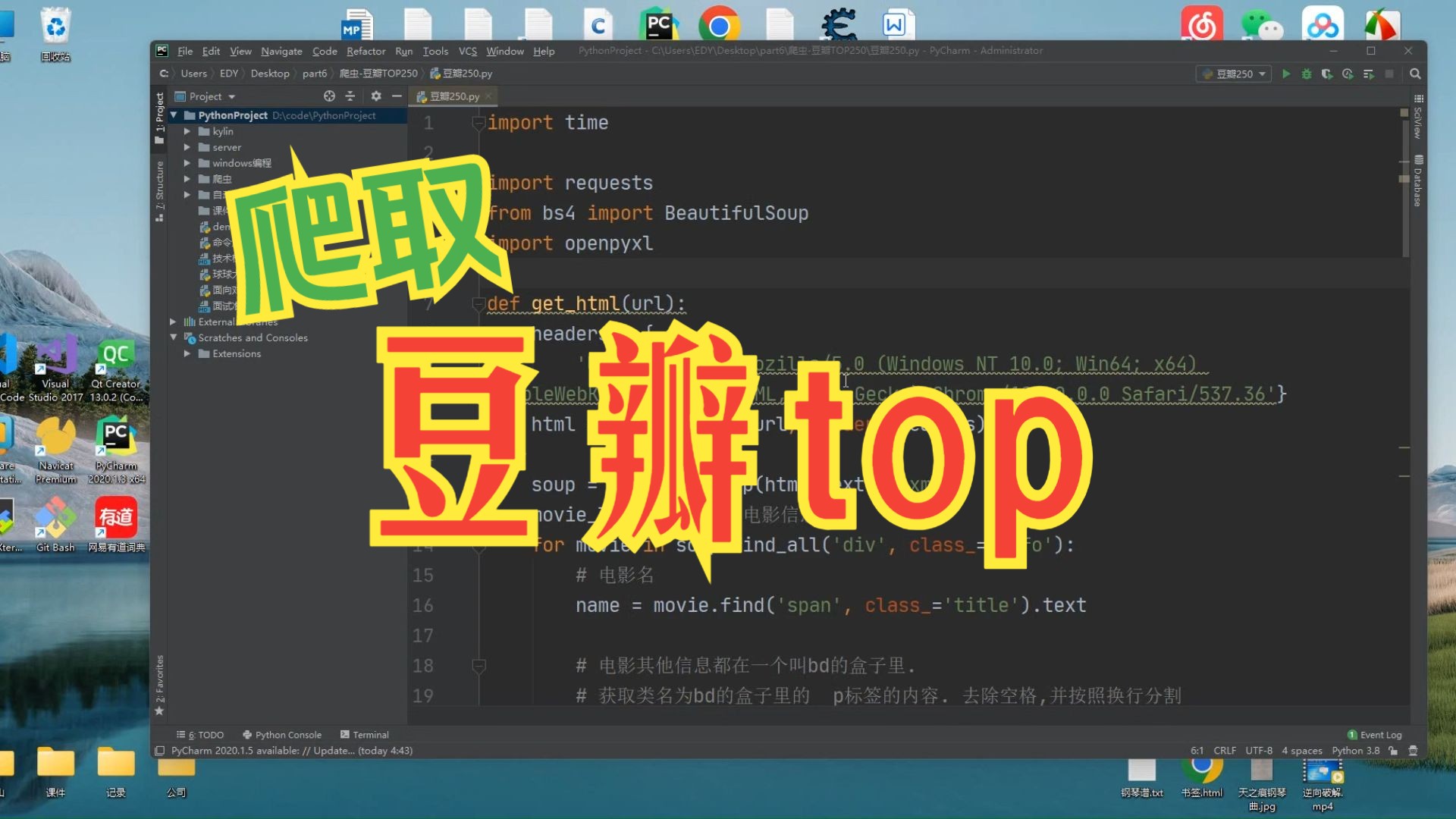Open Git Bash desktop shortcut

[55, 524]
